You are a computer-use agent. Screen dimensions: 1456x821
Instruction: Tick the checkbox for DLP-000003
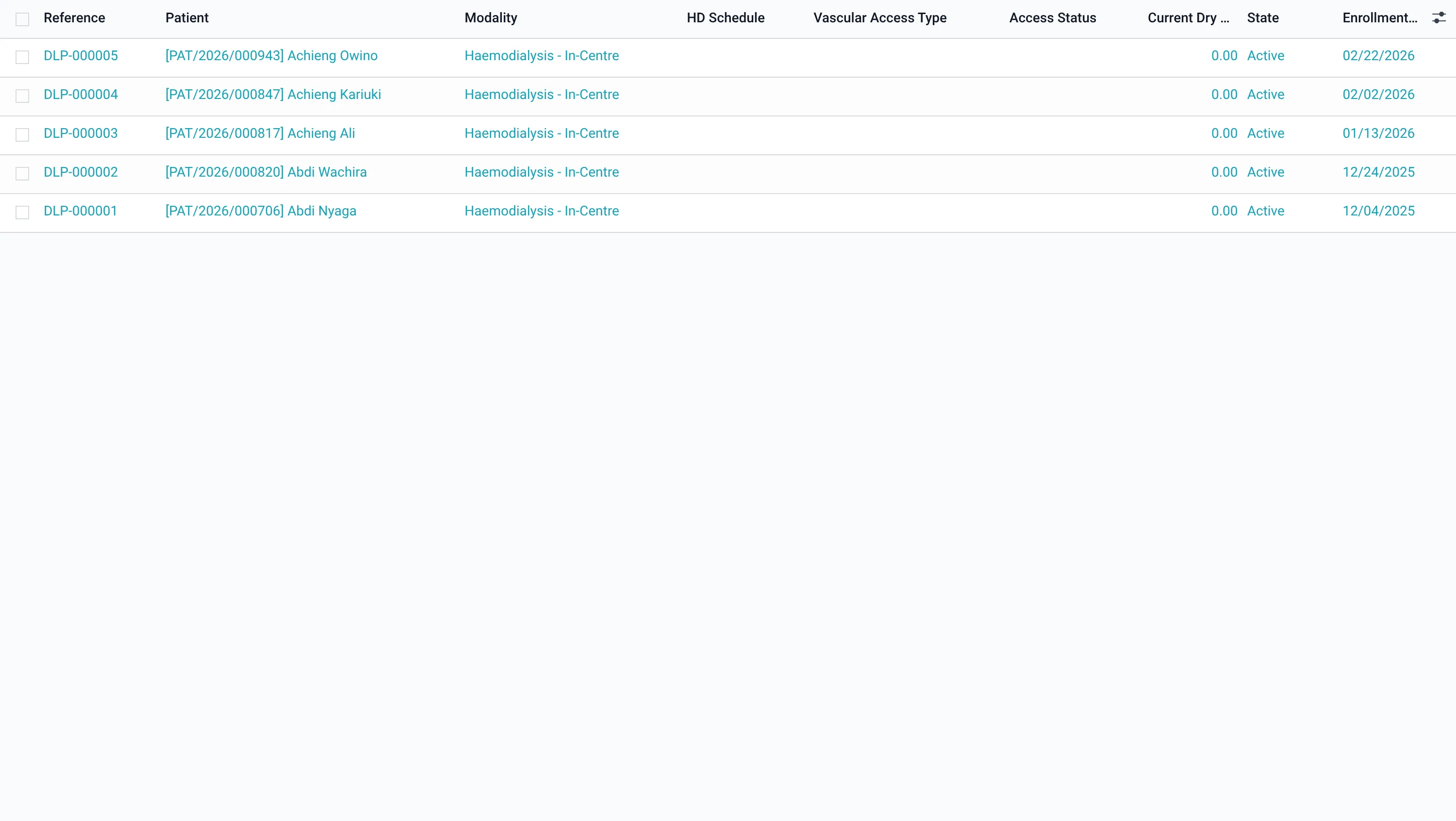22,134
